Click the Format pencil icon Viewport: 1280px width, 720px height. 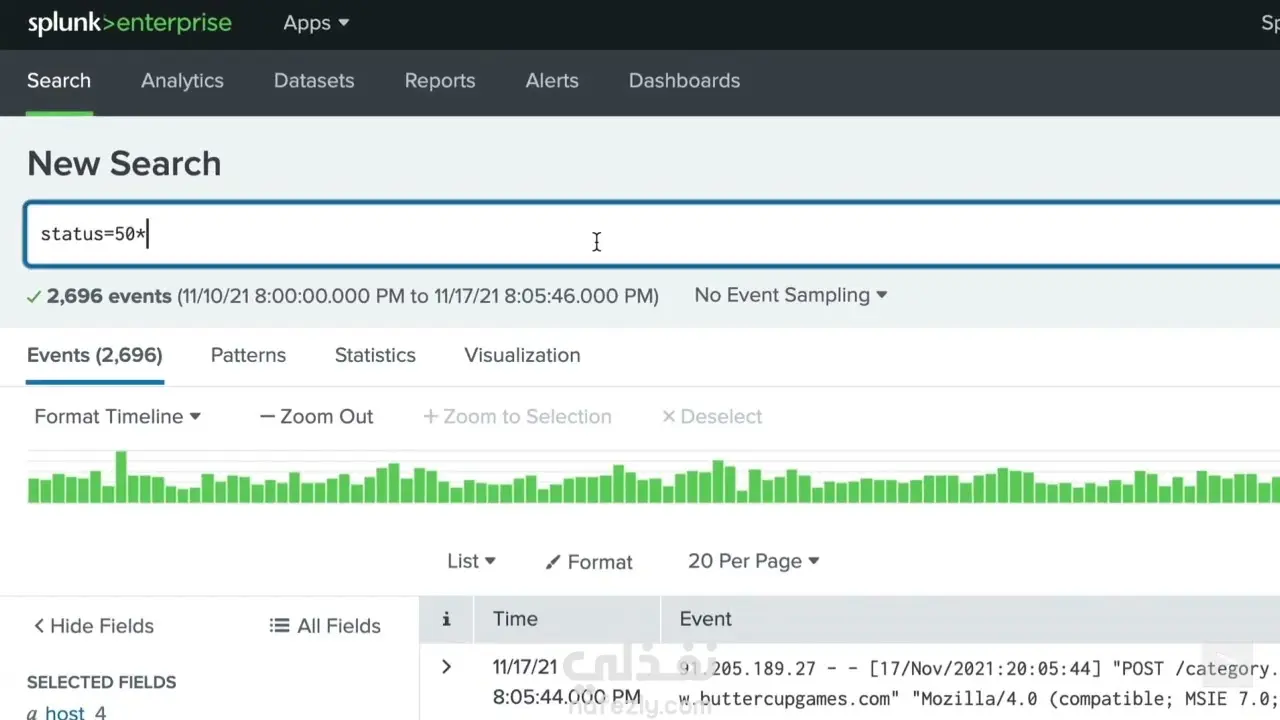[553, 563]
